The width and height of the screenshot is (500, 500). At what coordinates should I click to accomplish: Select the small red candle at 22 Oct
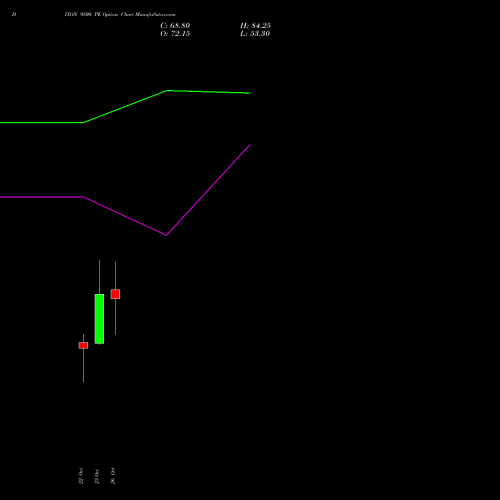(x=83, y=345)
